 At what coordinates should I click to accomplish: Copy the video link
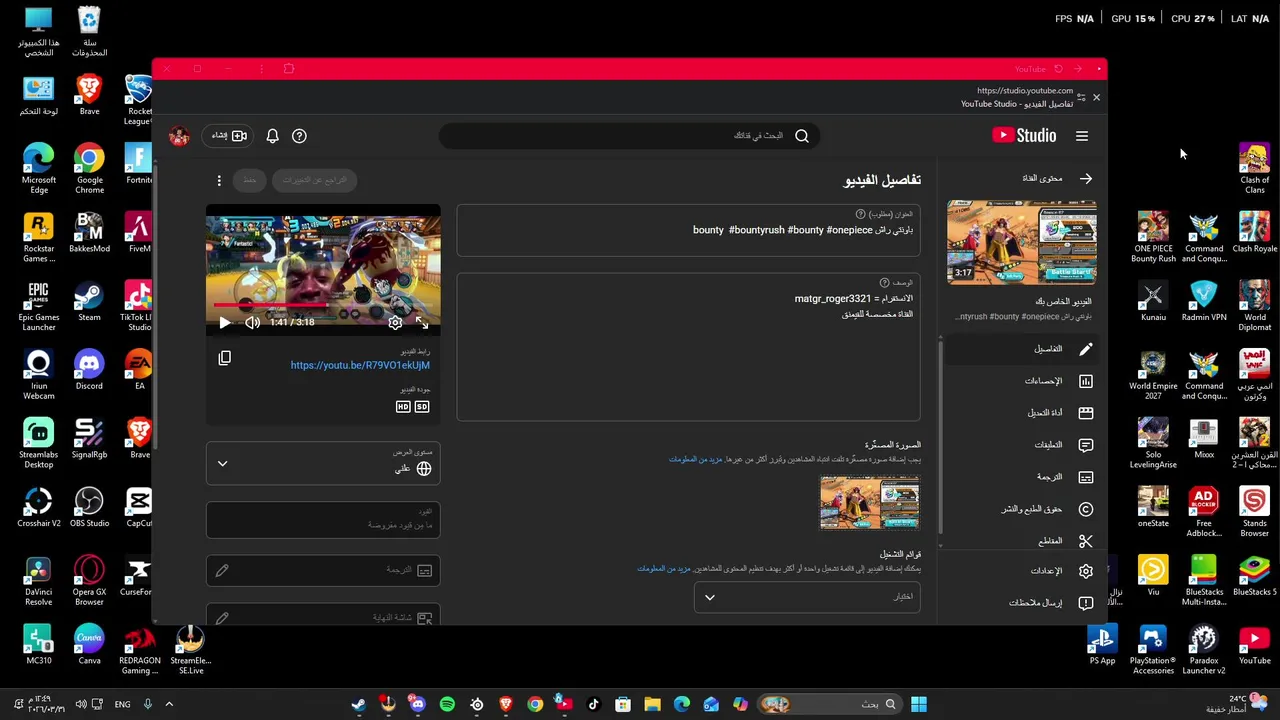coord(225,358)
